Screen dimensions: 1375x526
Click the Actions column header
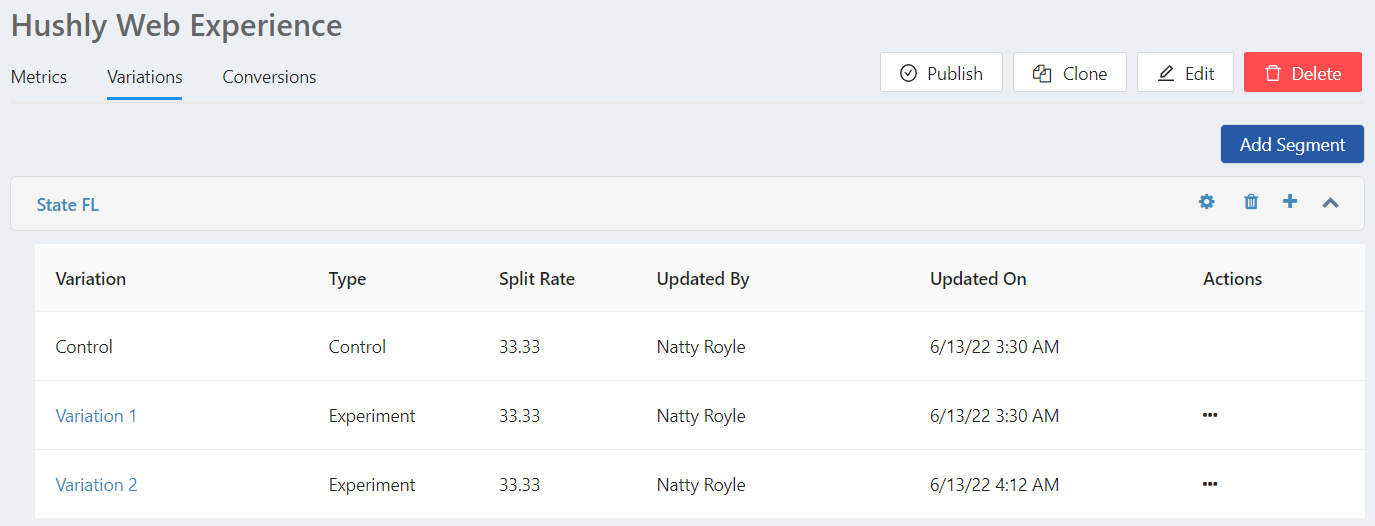pyautogui.click(x=1232, y=279)
